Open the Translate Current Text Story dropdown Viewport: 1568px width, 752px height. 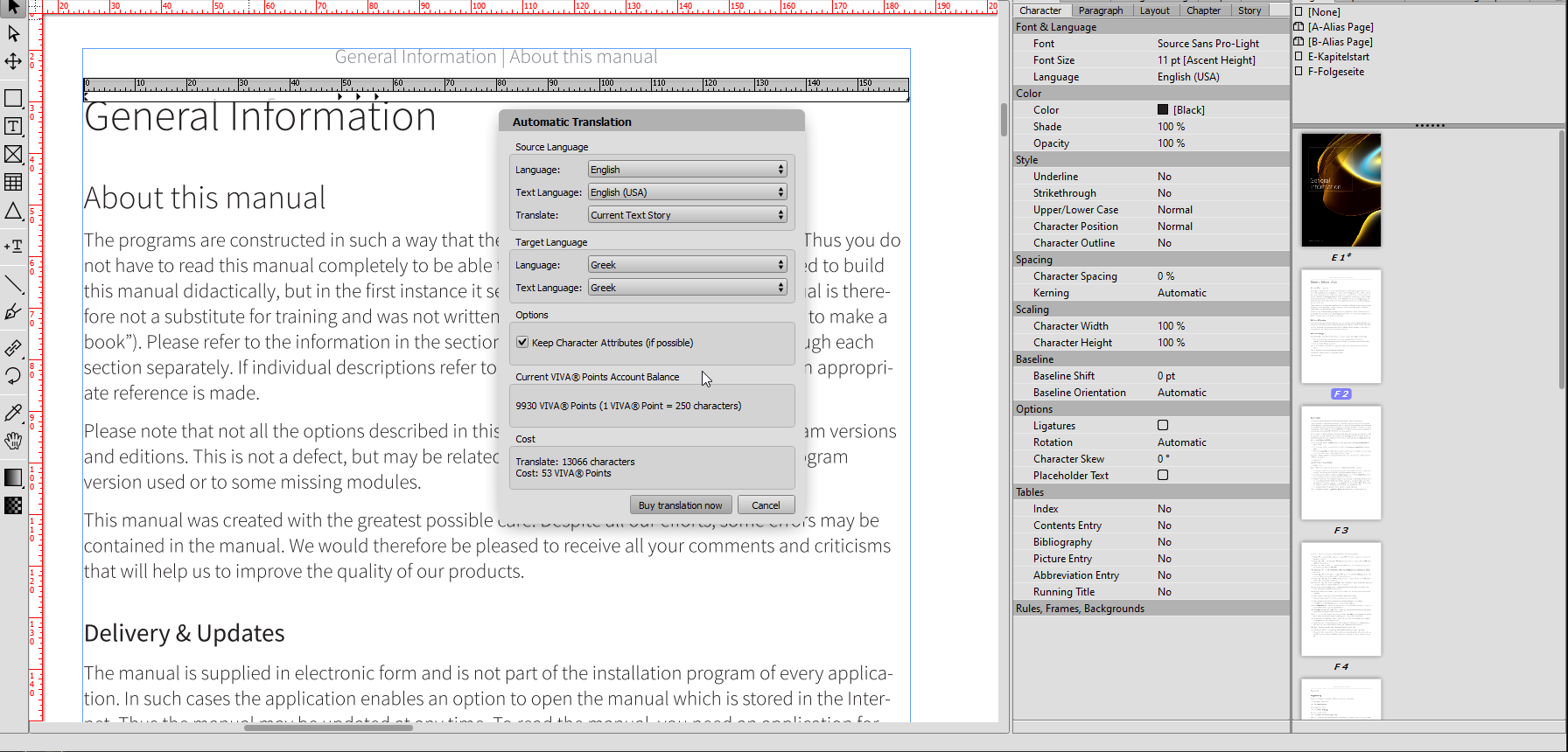687,215
